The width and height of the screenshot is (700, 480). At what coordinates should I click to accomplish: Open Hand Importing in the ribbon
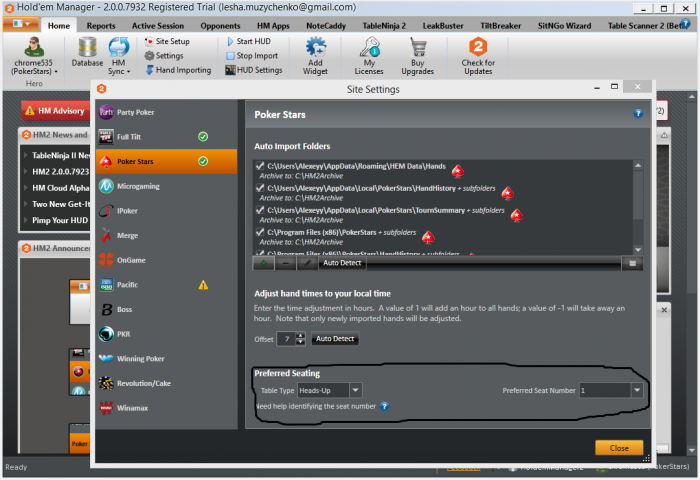[x=178, y=70]
